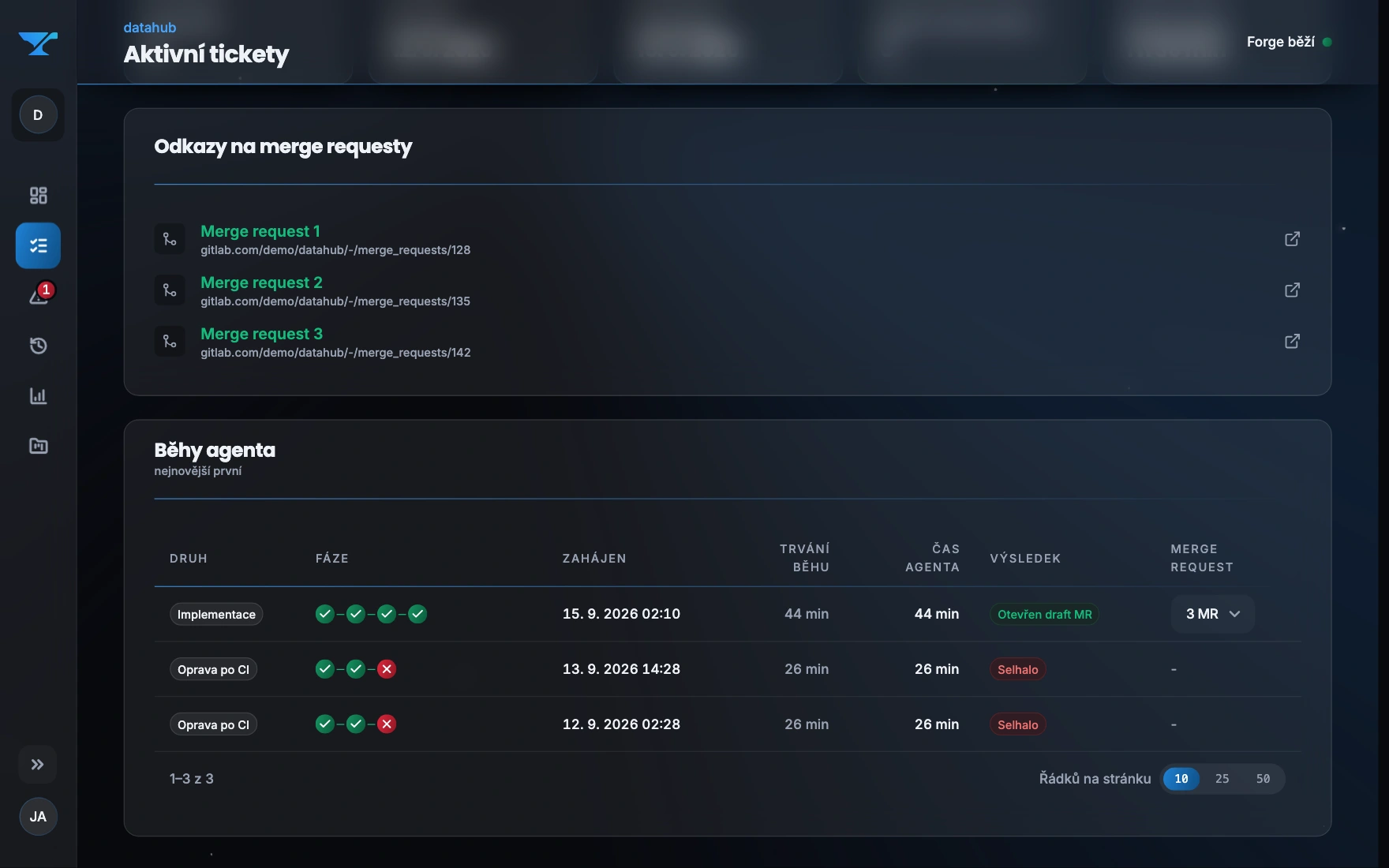Click the ZAHÁJEN column header

pyautogui.click(x=594, y=558)
